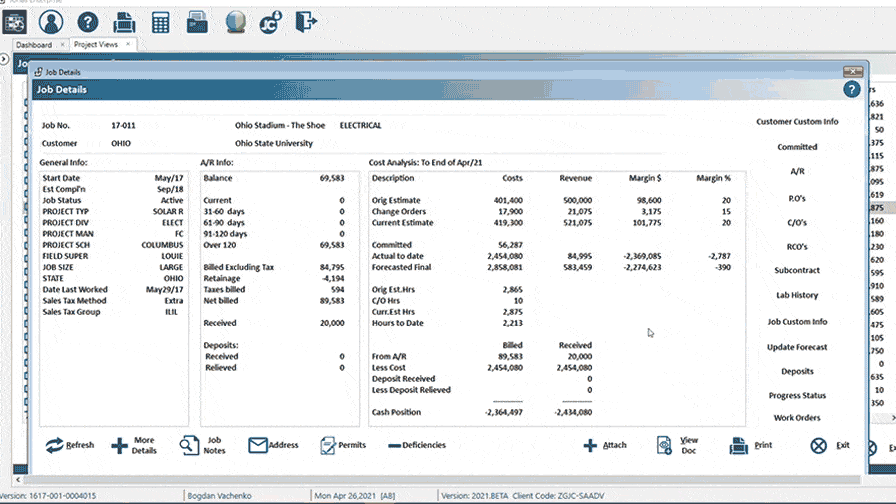Attach a document to the job
The image size is (896, 504).
(x=605, y=445)
